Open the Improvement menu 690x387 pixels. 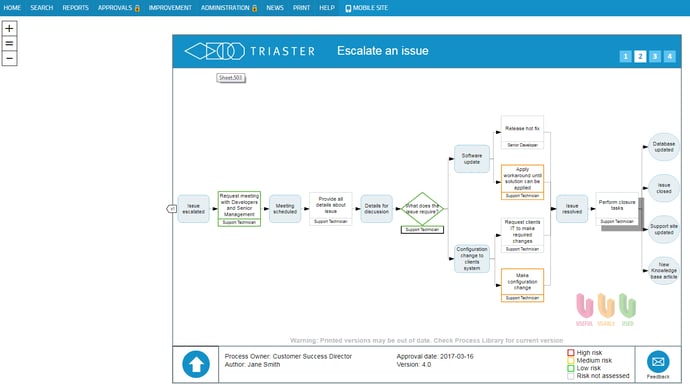tap(170, 8)
